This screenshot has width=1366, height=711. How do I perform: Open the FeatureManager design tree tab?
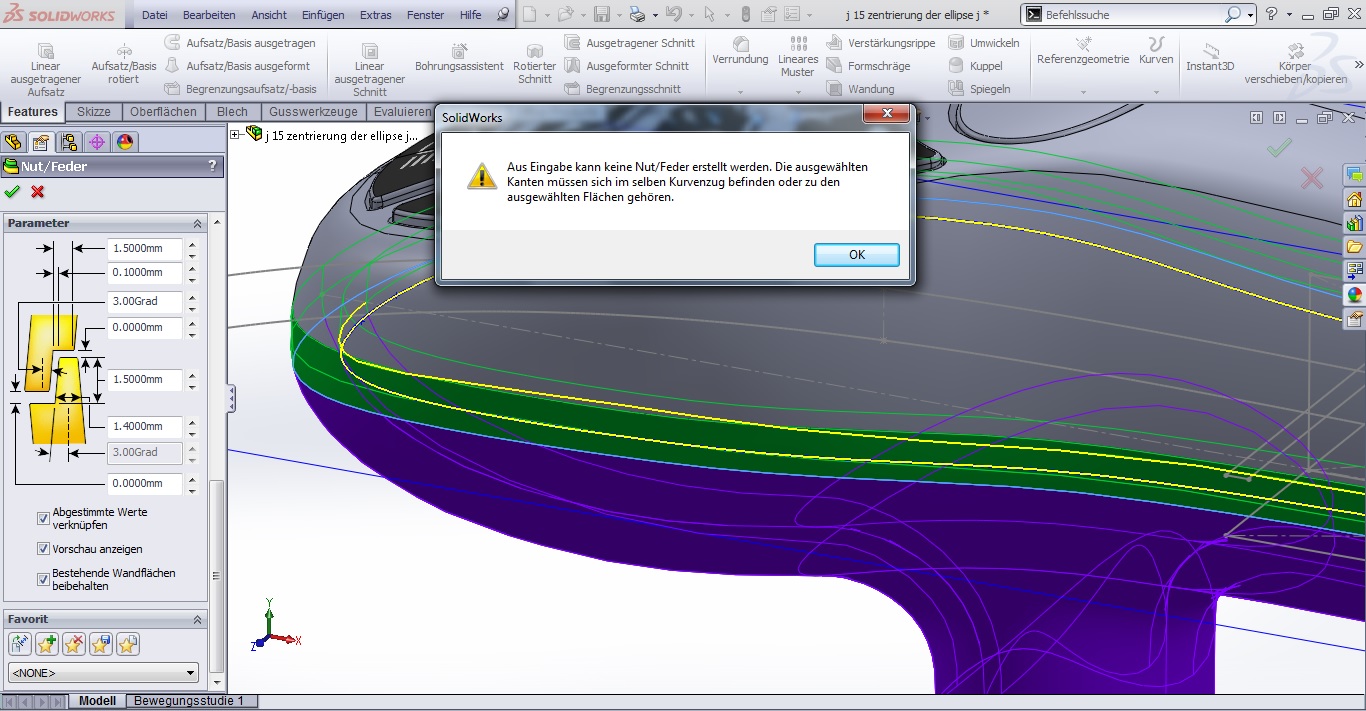pyautogui.click(x=13, y=142)
